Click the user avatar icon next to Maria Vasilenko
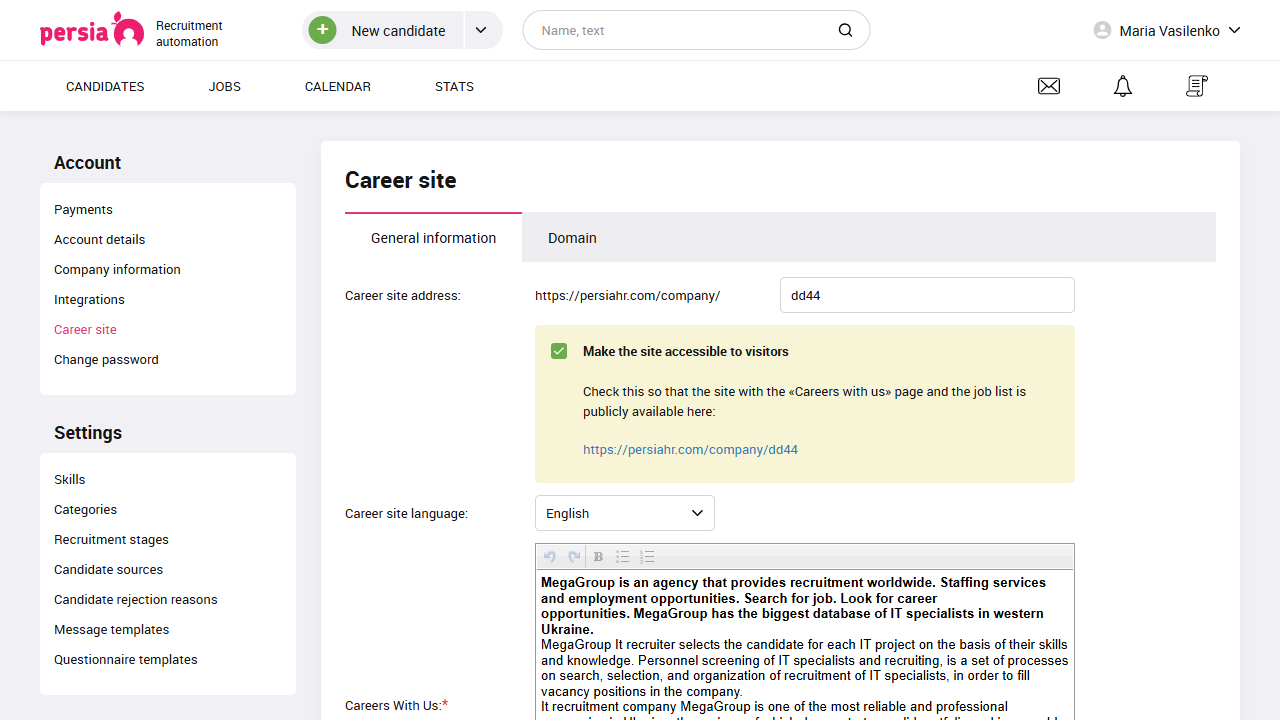The image size is (1280, 720). (1101, 30)
